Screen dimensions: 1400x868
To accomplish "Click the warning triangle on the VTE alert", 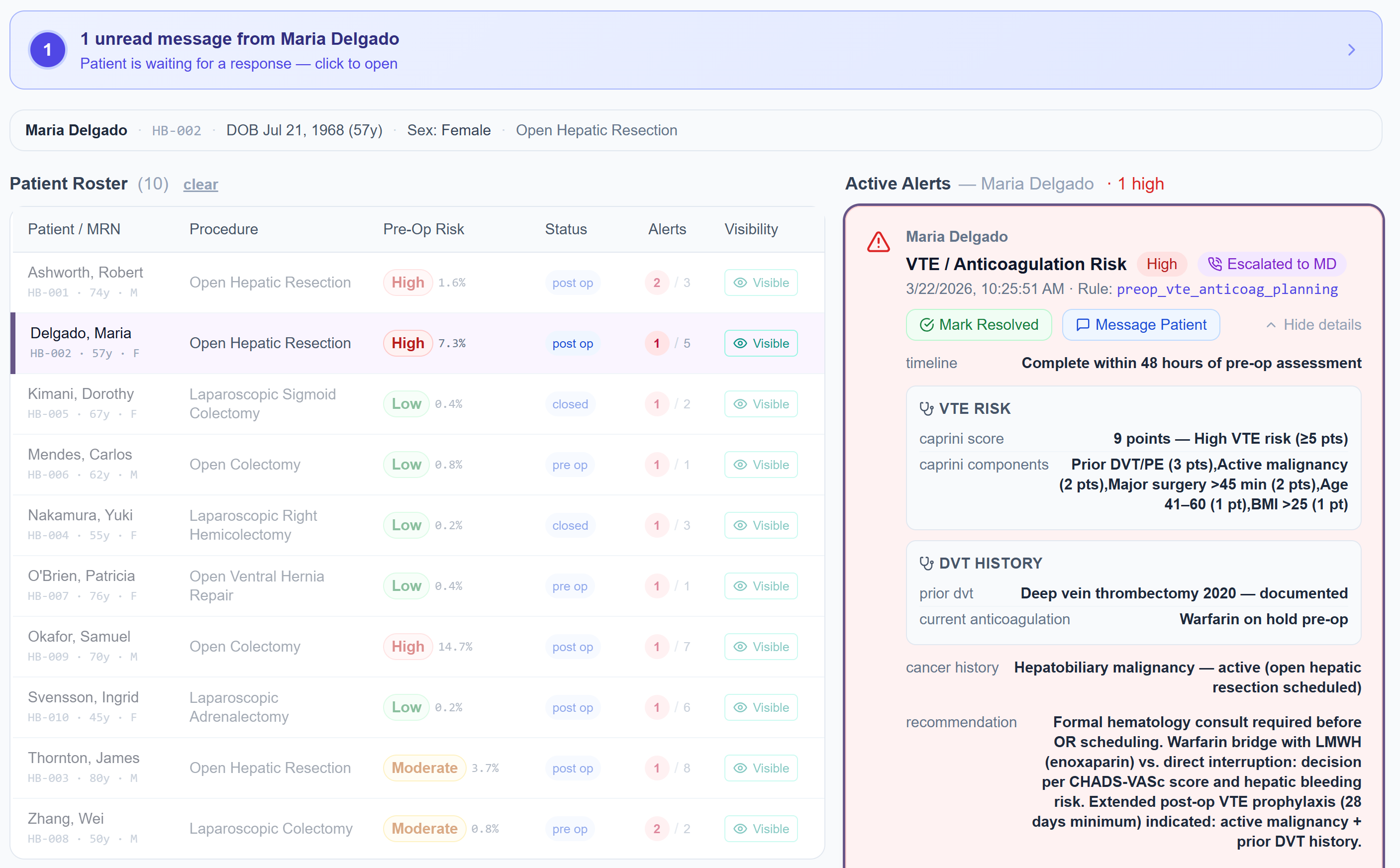I will (x=878, y=242).
